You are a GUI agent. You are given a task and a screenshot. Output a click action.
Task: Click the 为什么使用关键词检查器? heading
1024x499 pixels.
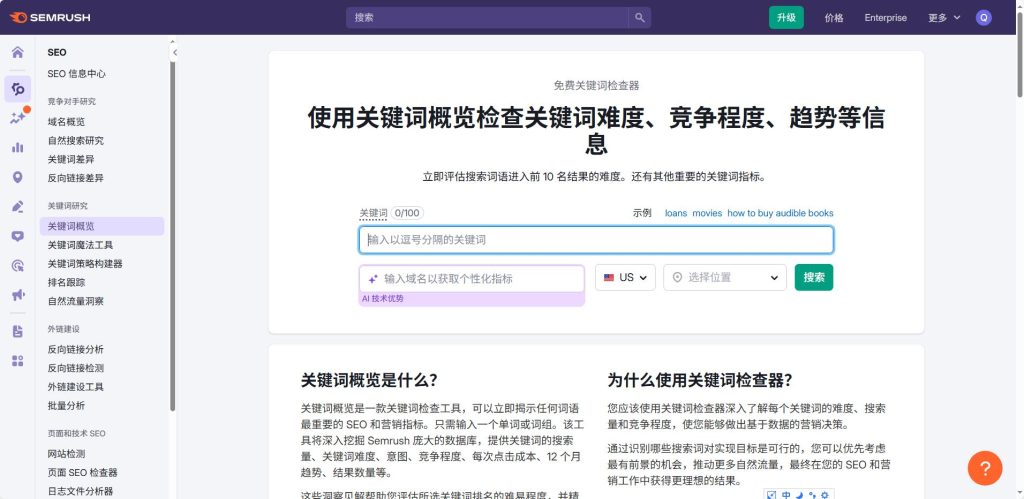click(x=700, y=380)
